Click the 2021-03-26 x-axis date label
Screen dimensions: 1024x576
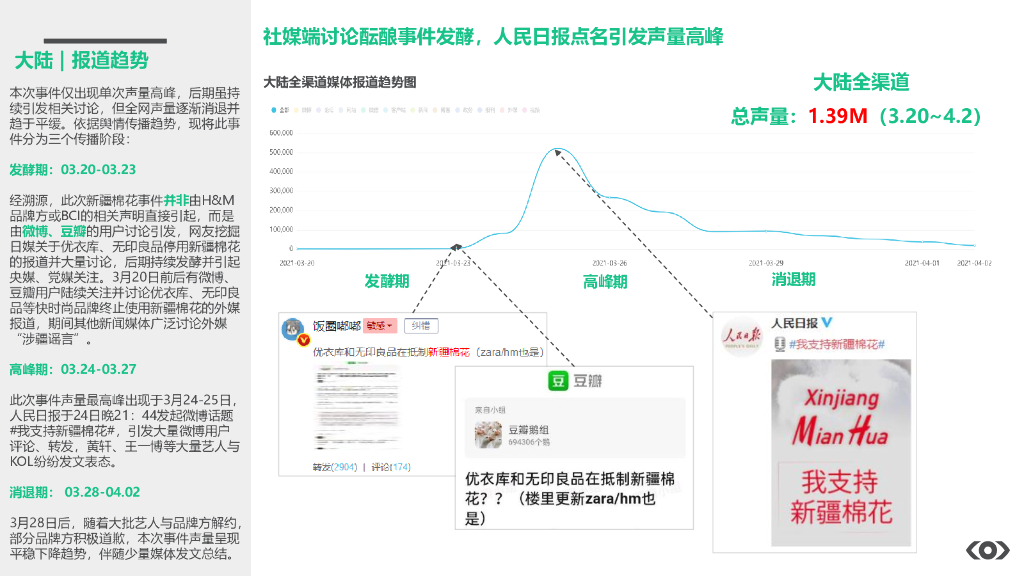[x=609, y=263]
